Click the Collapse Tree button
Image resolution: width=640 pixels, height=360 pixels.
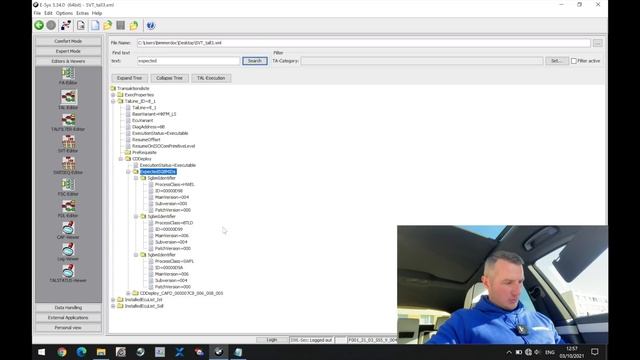(x=169, y=78)
